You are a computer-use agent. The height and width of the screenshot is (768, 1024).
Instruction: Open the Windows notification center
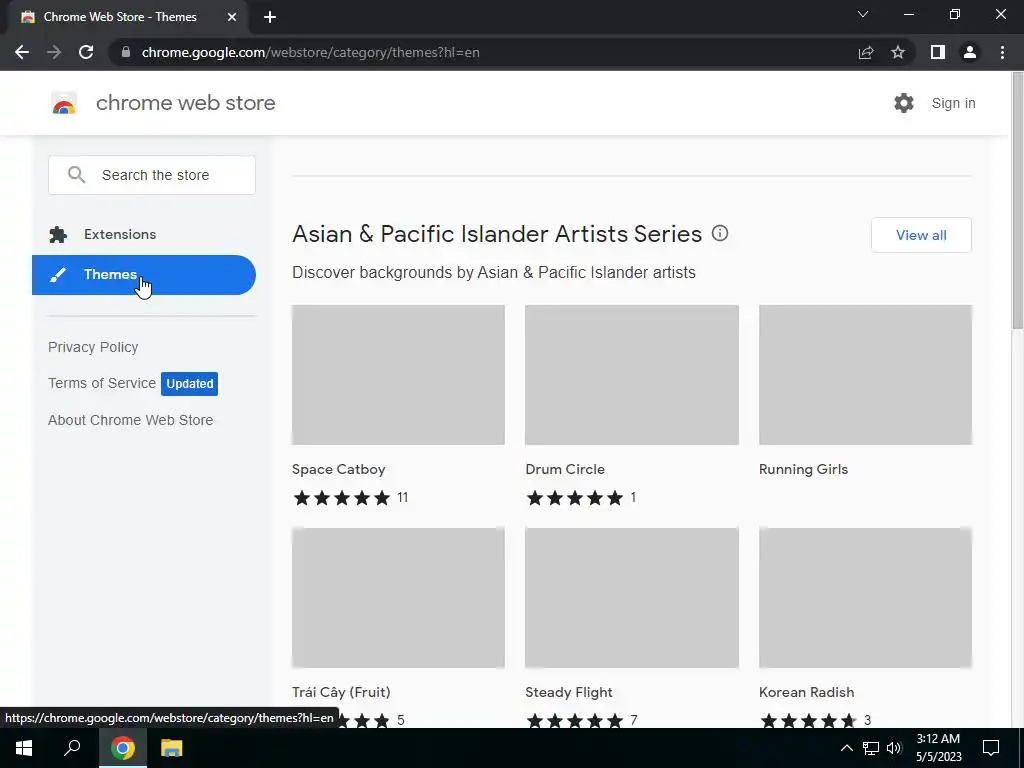click(x=991, y=748)
